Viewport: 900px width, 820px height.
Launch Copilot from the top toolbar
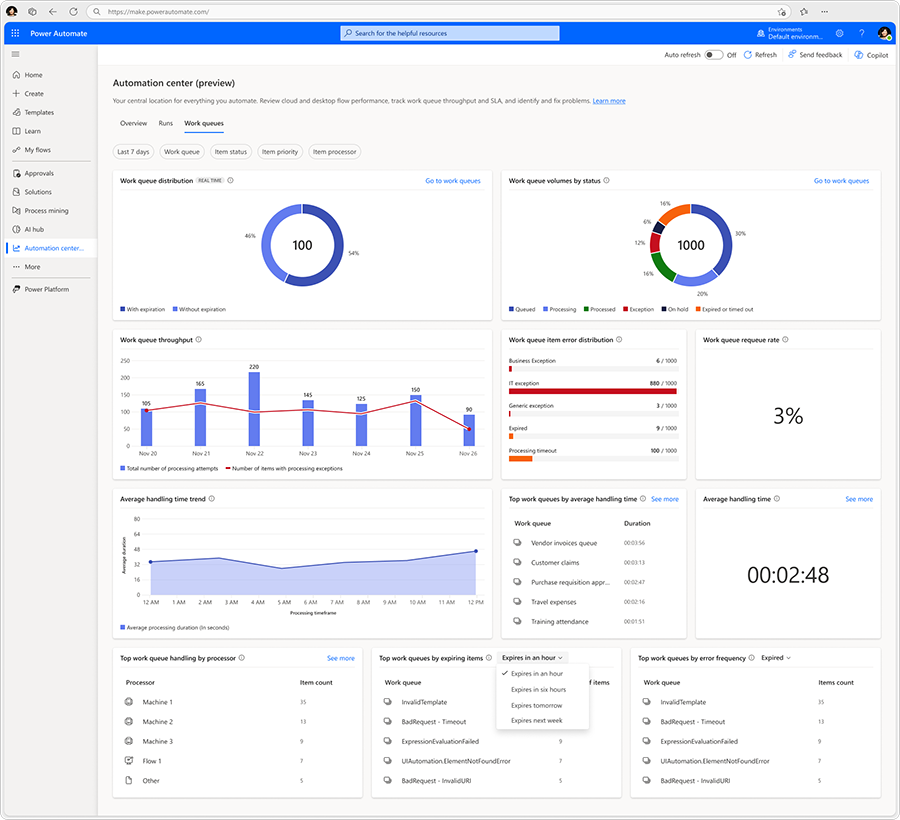point(870,54)
